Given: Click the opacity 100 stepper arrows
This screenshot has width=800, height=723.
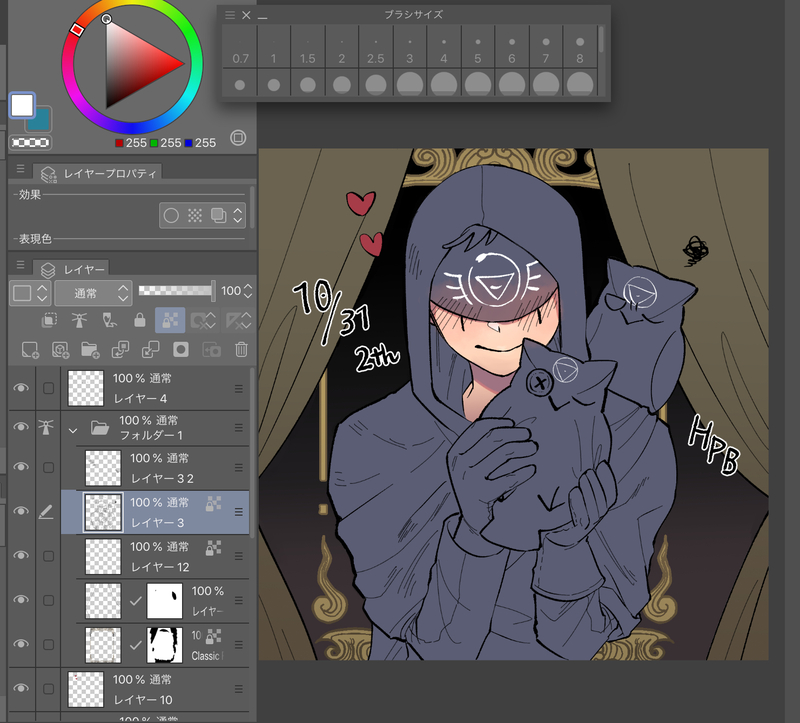Looking at the screenshot, I should point(248,291).
